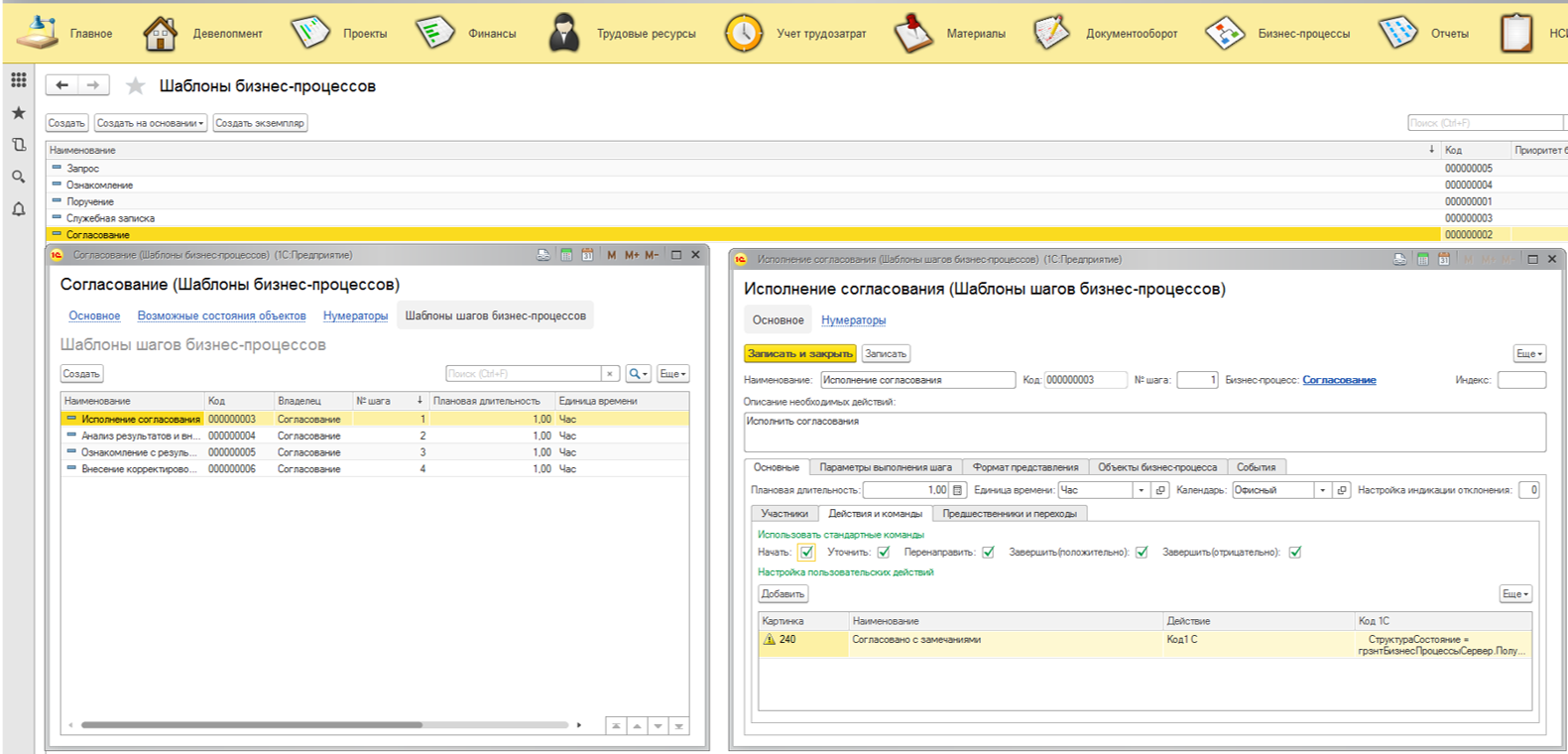This screenshot has width=1568, height=754.
Task: Open calculator icon in Исполнение согласования window
Action: point(1422,259)
